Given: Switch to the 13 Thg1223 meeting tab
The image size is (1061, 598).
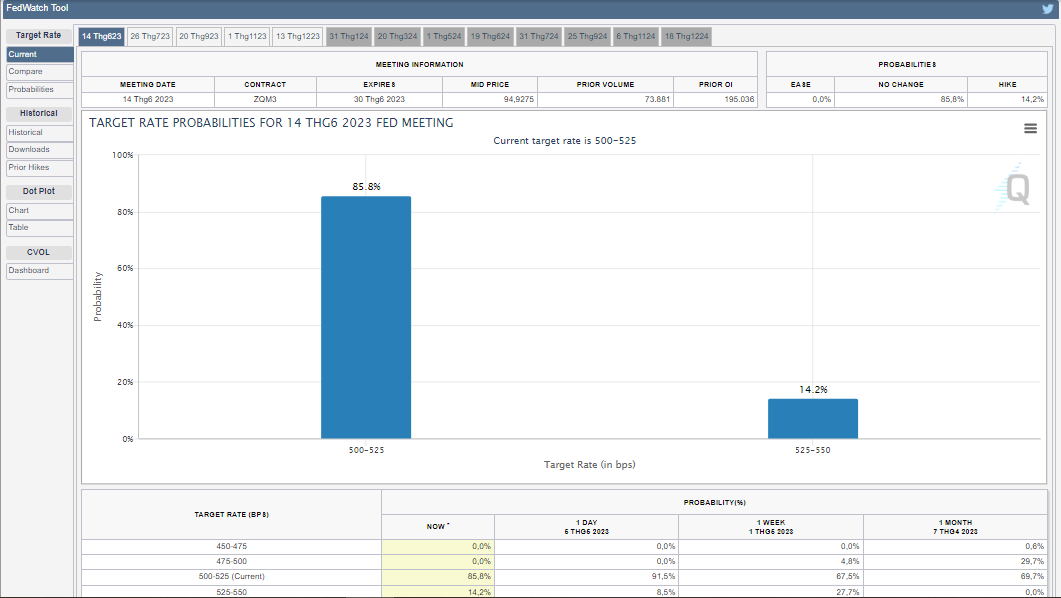Looking at the screenshot, I should click(x=298, y=37).
